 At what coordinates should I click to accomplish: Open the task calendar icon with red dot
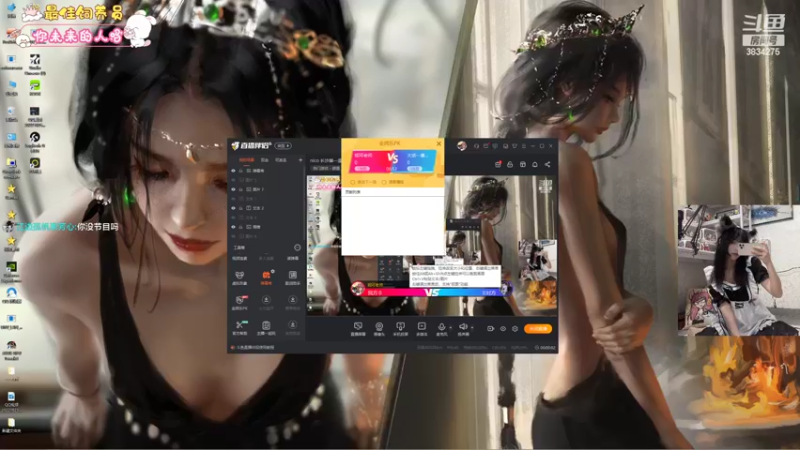click(498, 164)
